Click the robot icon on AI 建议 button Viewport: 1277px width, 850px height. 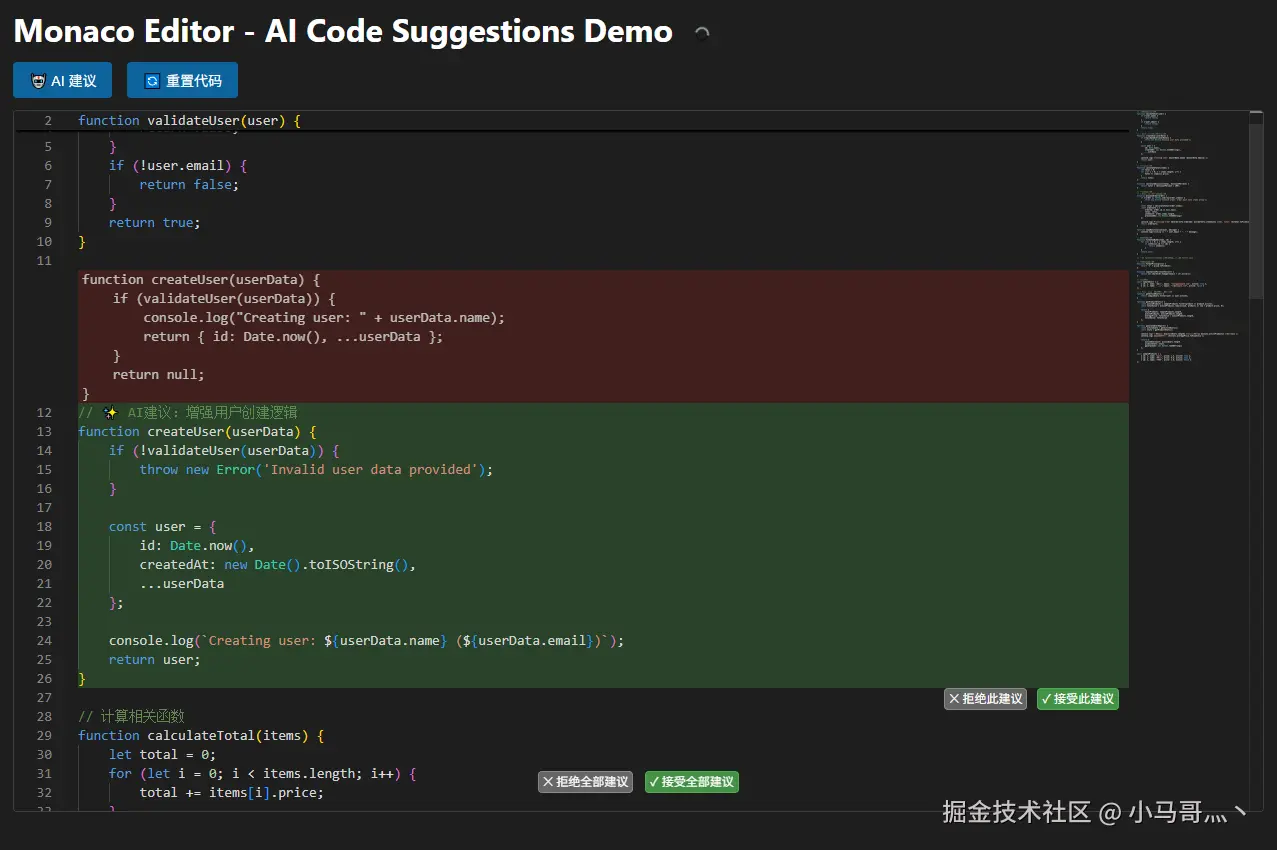click(x=39, y=80)
